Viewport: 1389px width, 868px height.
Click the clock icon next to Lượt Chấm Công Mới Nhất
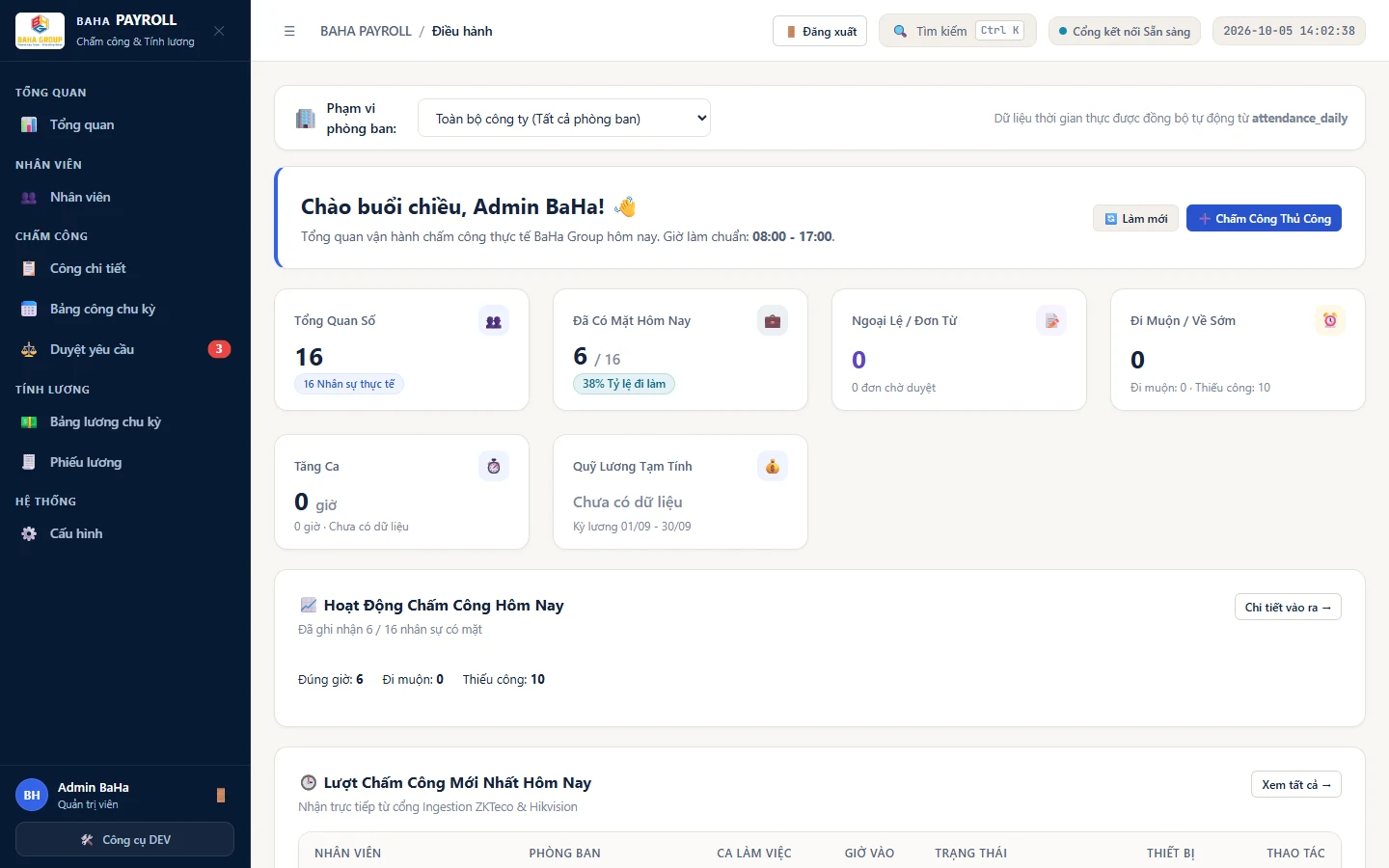[309, 783]
